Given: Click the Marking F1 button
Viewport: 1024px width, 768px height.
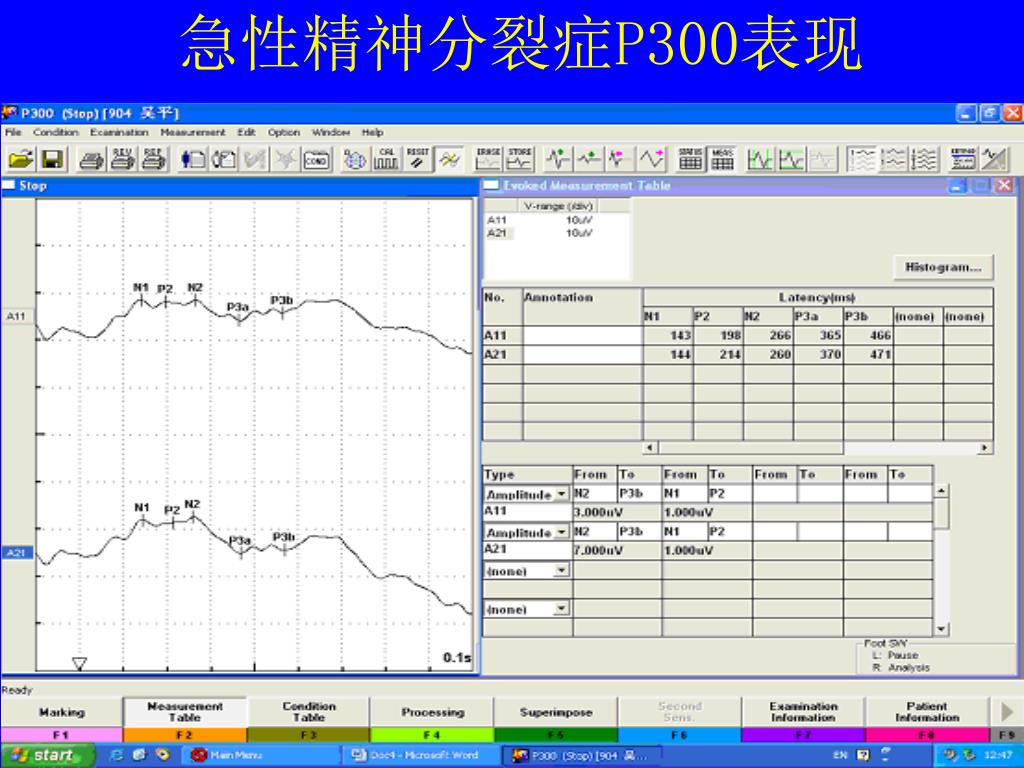Looking at the screenshot, I should [x=61, y=712].
